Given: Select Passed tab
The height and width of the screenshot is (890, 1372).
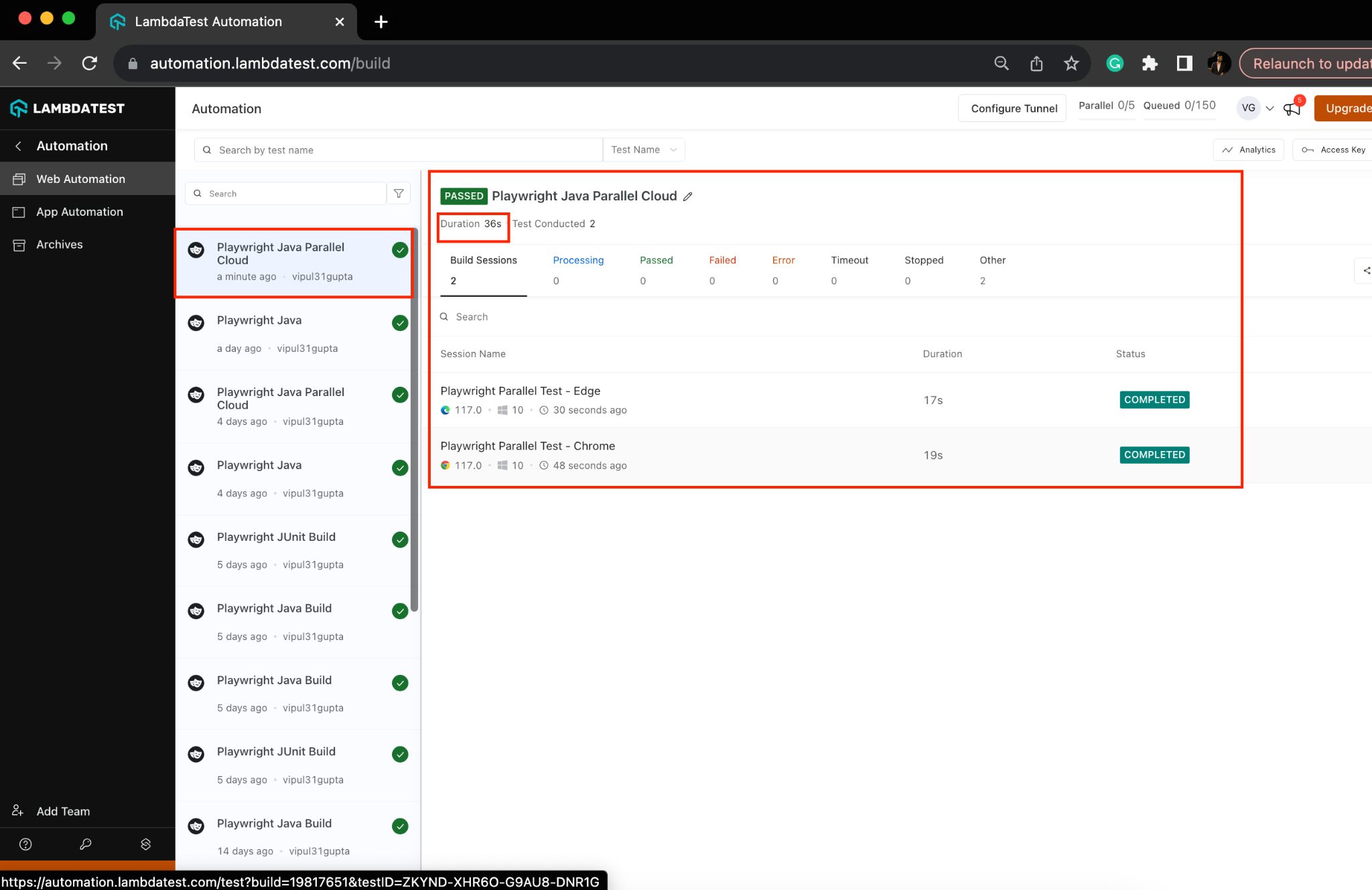Looking at the screenshot, I should 656,270.
